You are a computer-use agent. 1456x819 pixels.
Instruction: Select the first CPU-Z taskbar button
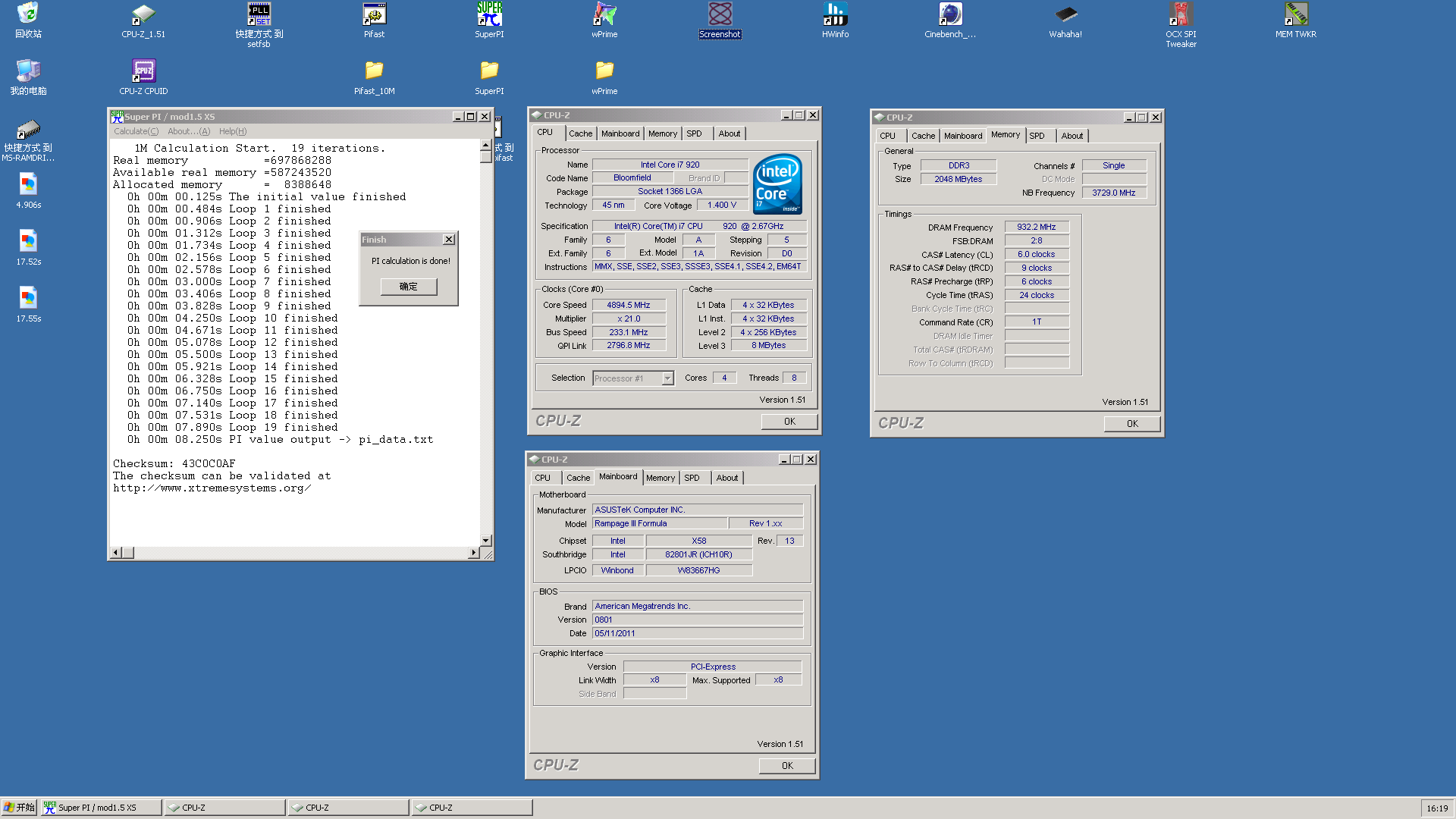[224, 808]
